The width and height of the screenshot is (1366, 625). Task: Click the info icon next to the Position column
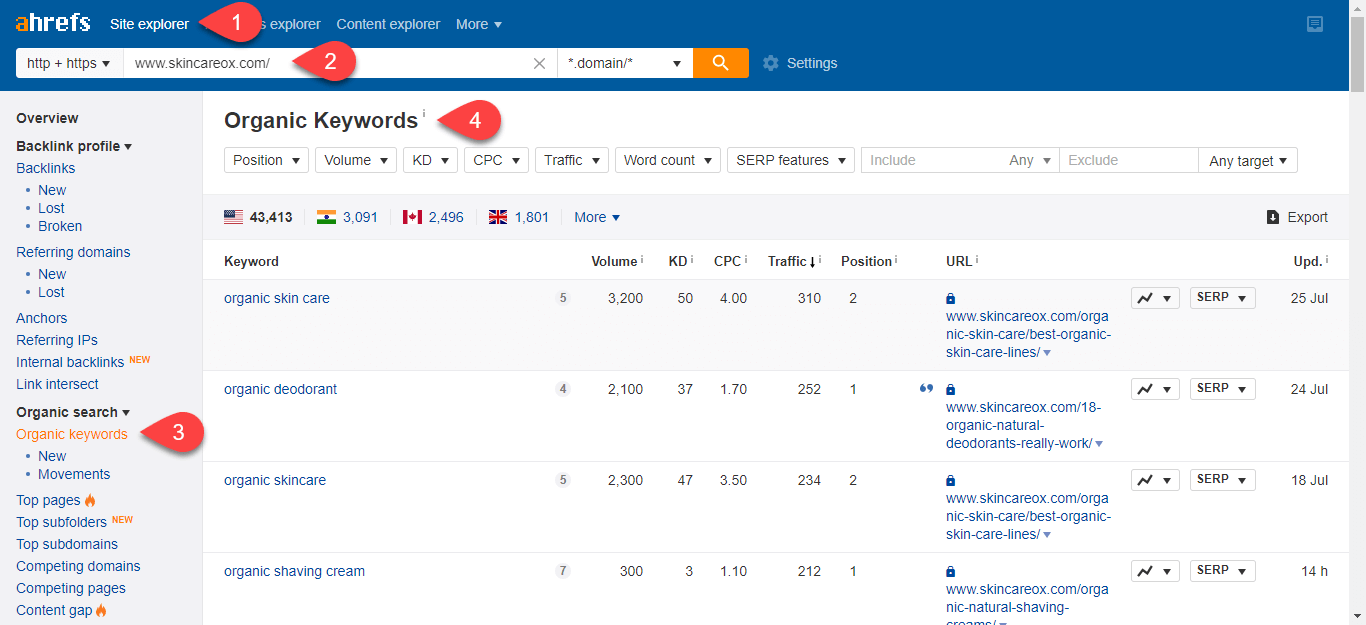point(896,259)
